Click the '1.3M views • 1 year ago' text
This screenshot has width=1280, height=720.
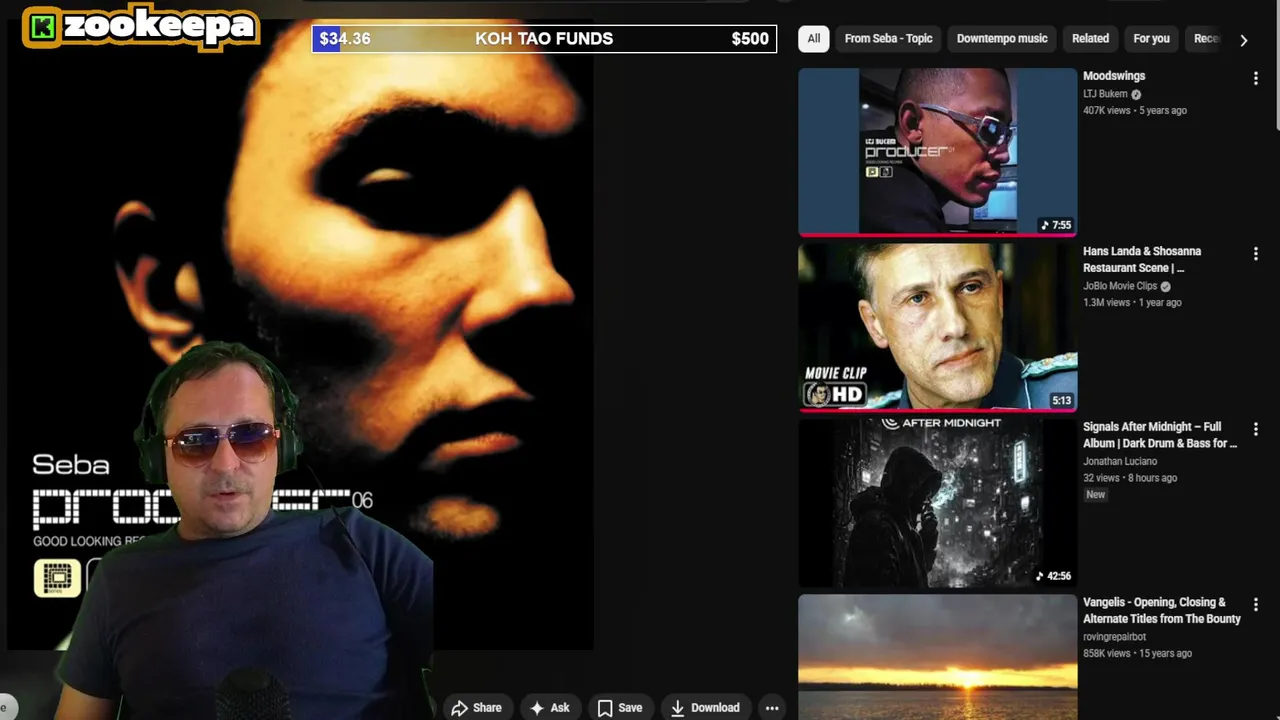pos(1132,302)
